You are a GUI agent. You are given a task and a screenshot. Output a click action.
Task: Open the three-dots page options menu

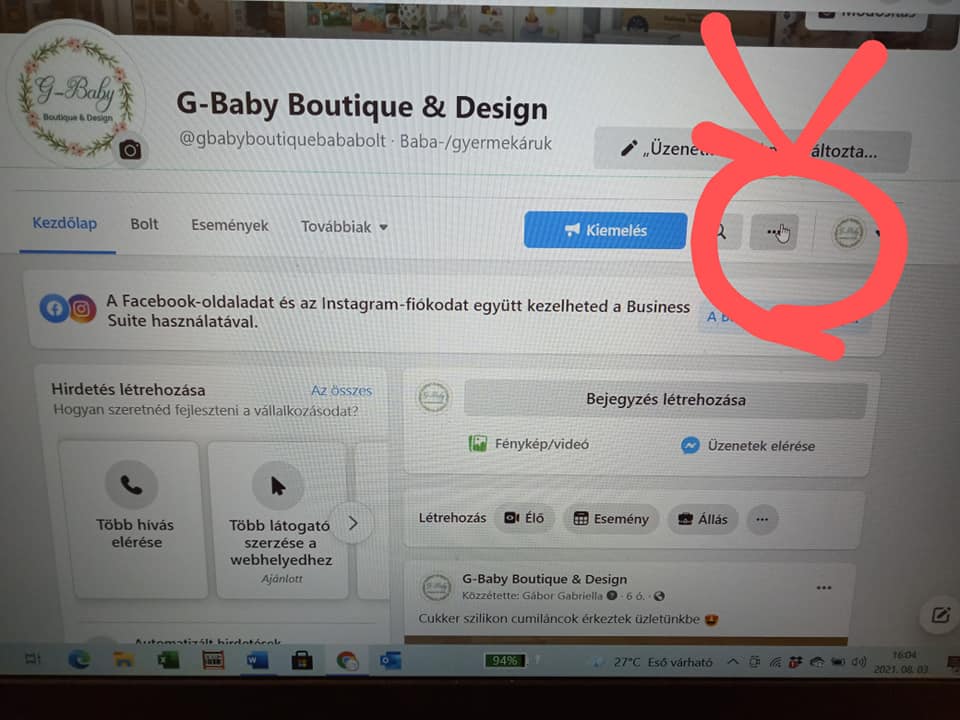774,232
